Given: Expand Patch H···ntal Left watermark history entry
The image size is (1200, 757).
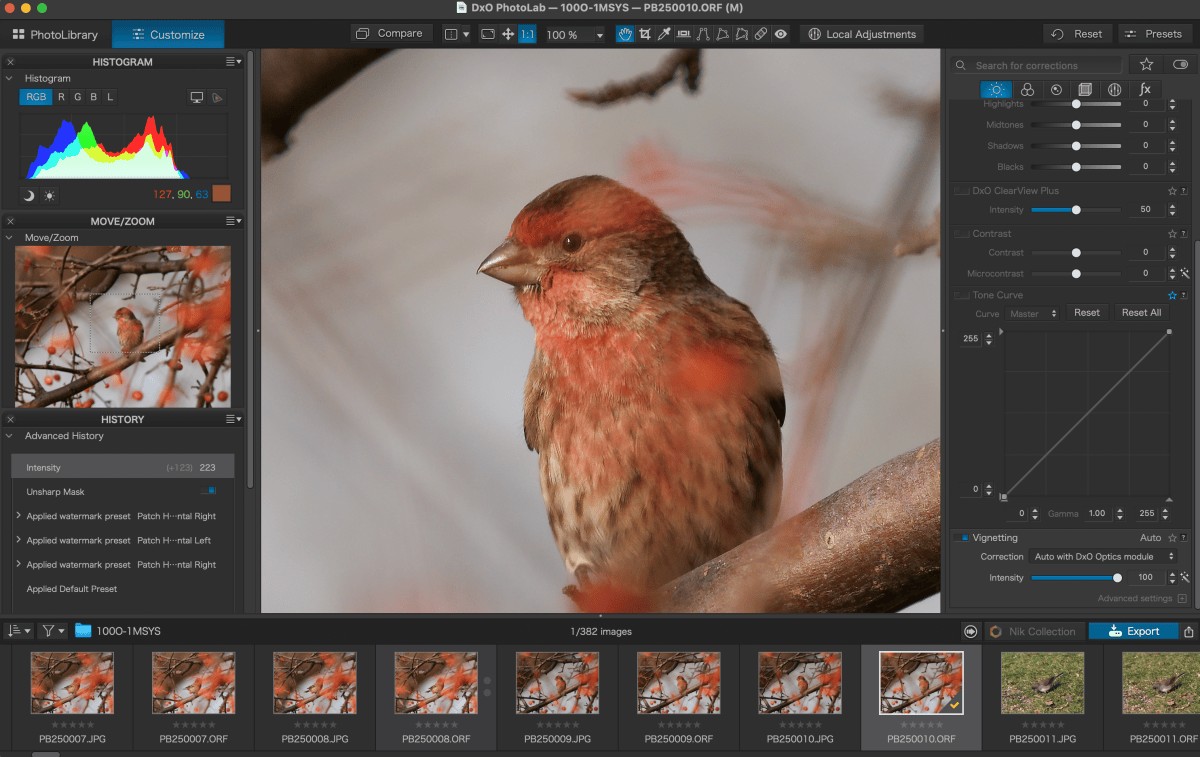Looking at the screenshot, I should click(18, 540).
